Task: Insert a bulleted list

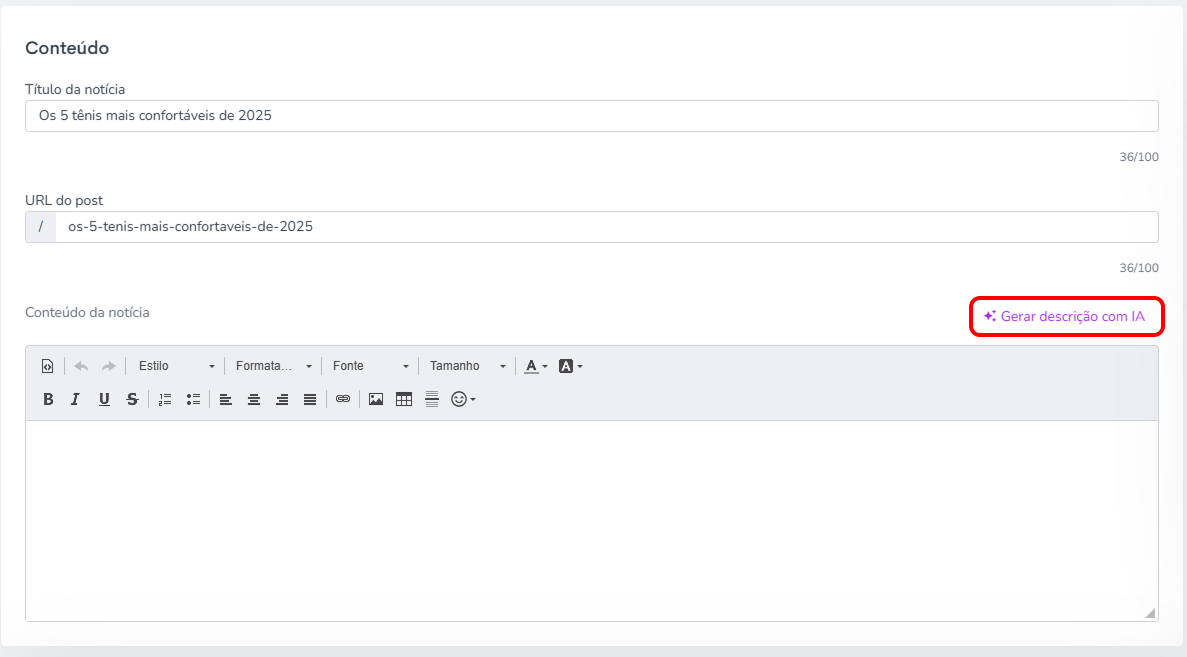Action: tap(193, 400)
